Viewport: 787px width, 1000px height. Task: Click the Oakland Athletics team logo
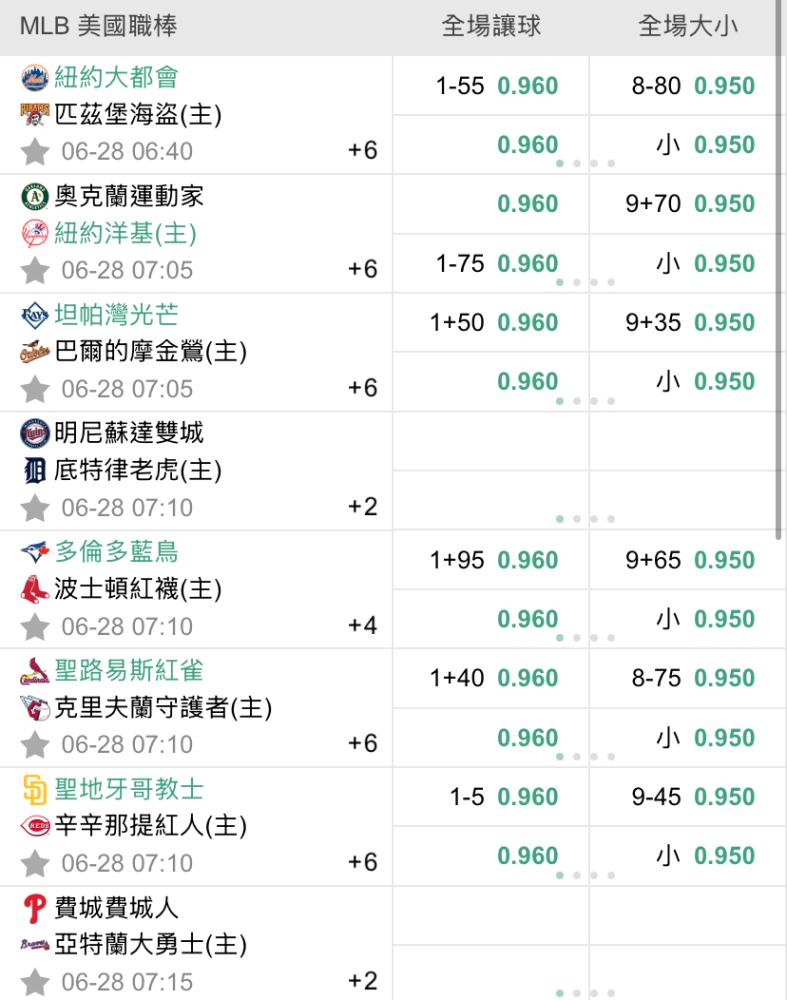click(x=34, y=196)
